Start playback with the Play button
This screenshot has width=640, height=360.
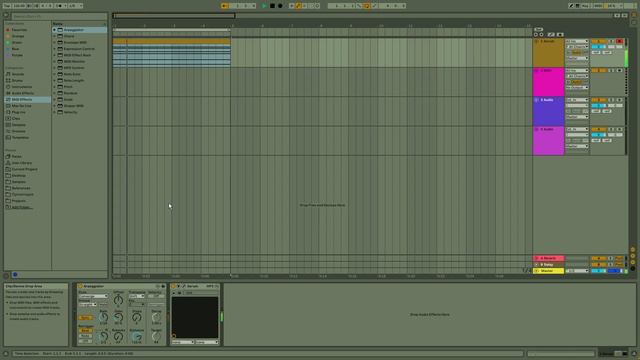(264, 6)
